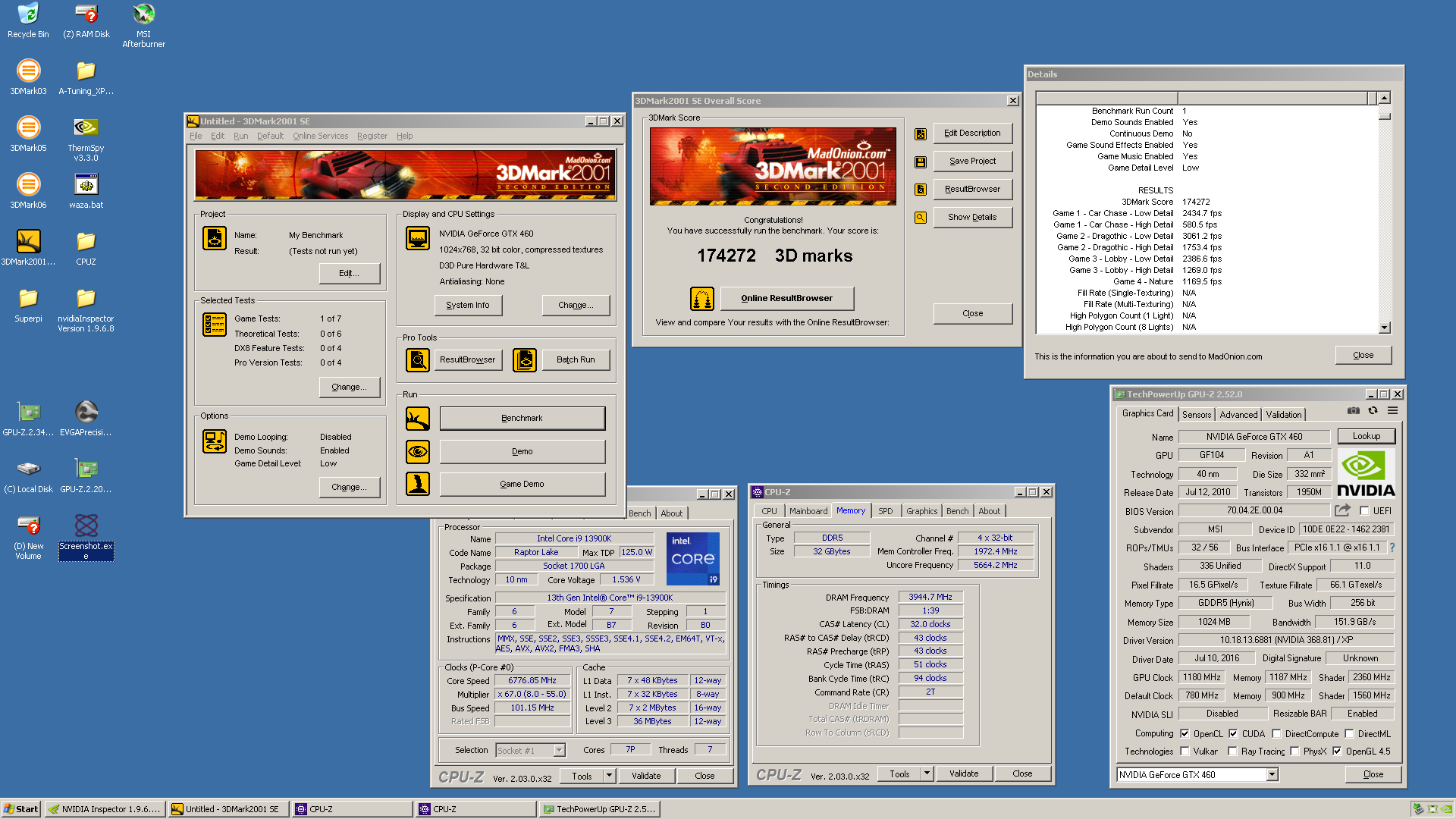
Task: Switch to TechPowerUp GPU-Z taskbar item
Action: pyautogui.click(x=600, y=809)
